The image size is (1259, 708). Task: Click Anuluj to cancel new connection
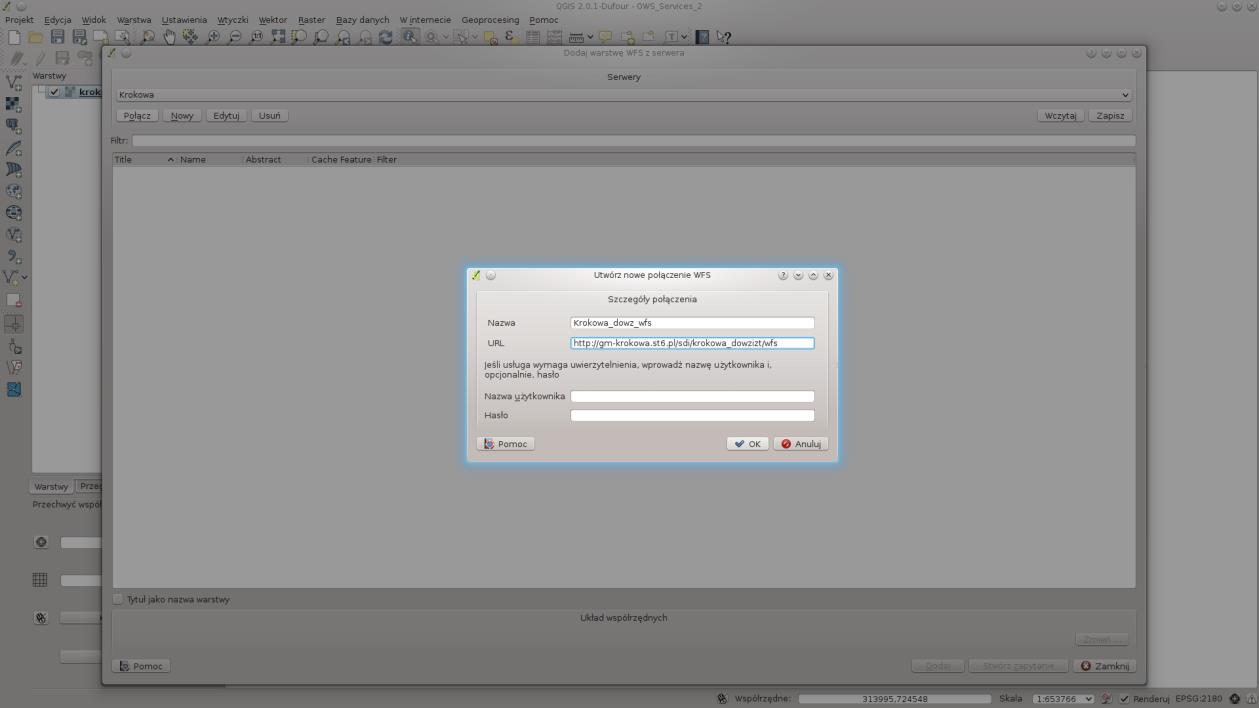(801, 444)
